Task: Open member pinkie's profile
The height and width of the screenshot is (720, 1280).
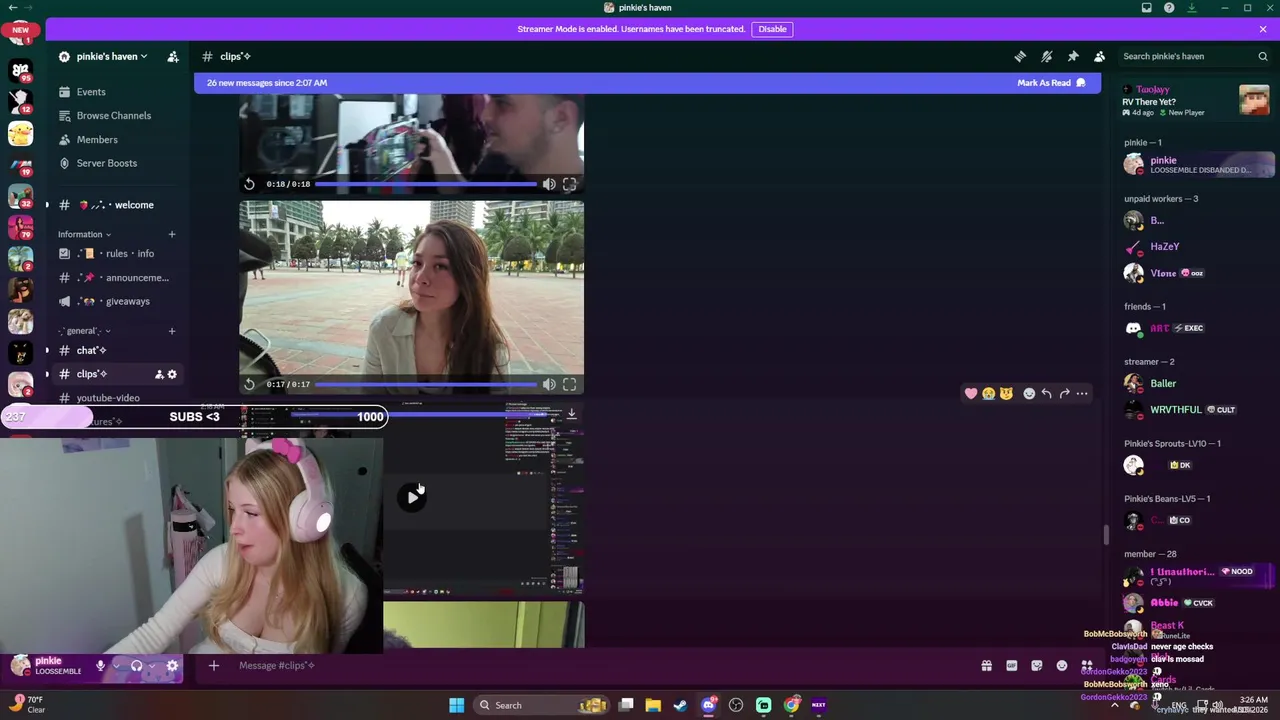Action: point(1198,164)
